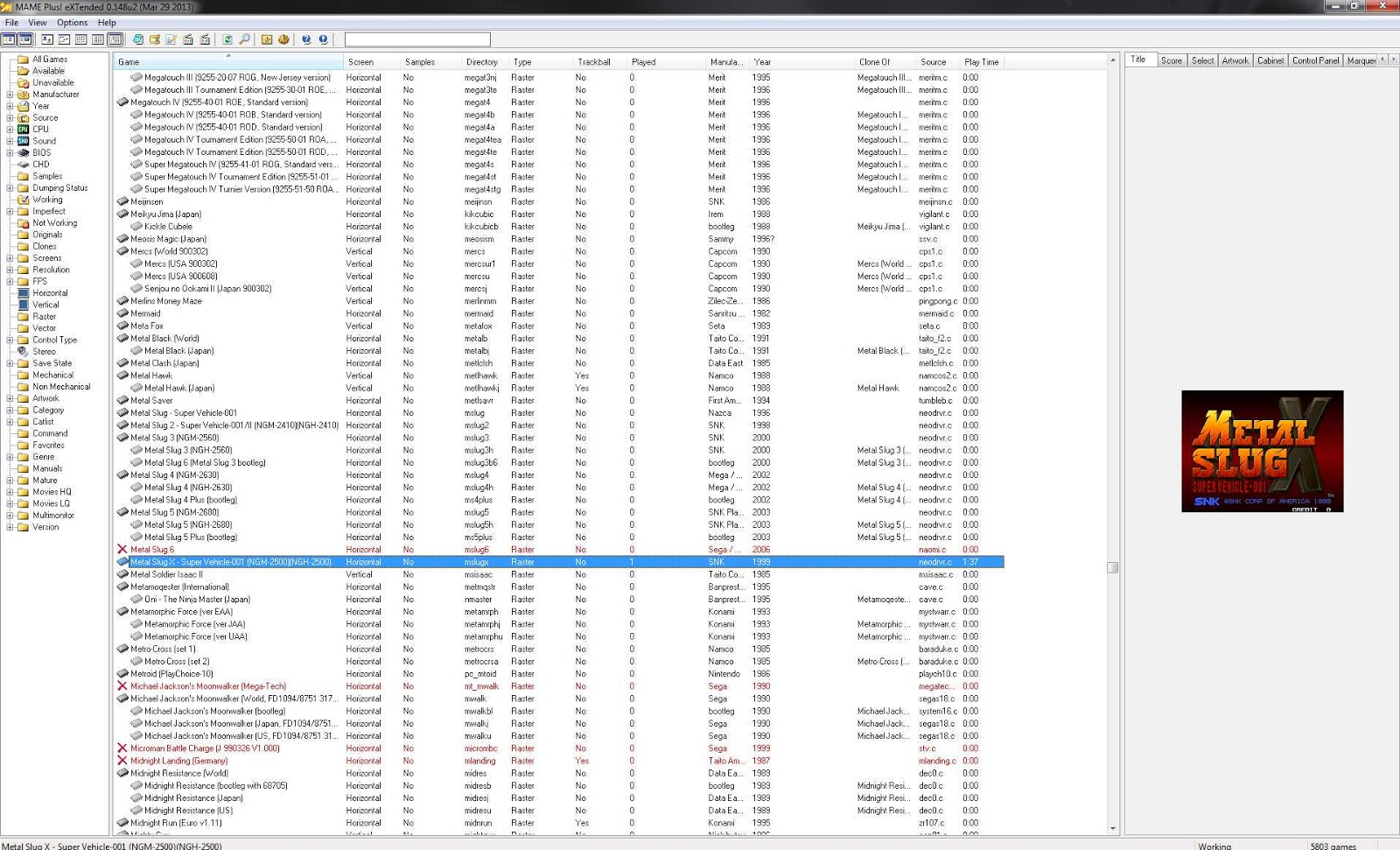Expand the Manufacturer folder node
This screenshot has width=1400, height=850.
pyautogui.click(x=10, y=95)
